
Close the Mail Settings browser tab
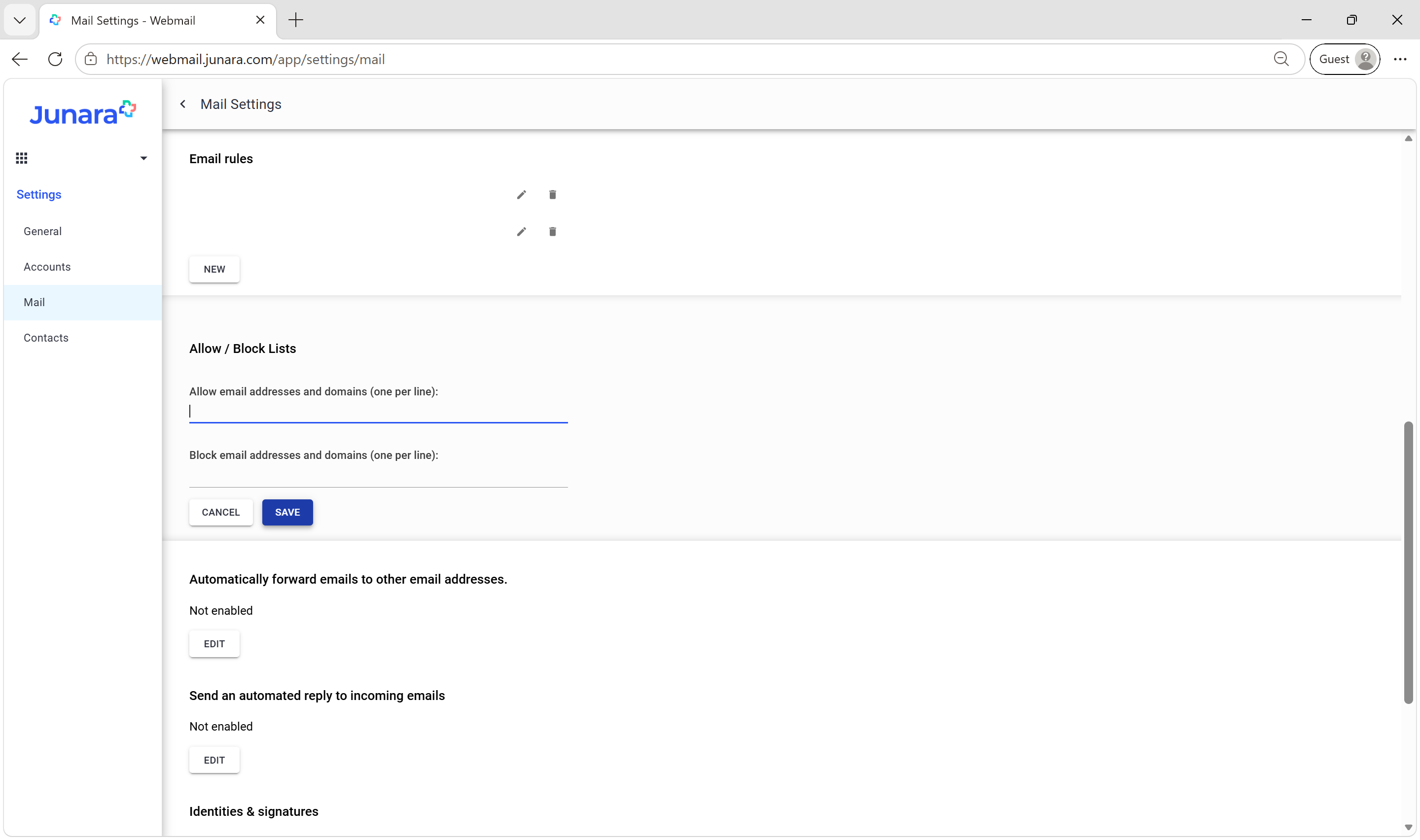tap(260, 20)
